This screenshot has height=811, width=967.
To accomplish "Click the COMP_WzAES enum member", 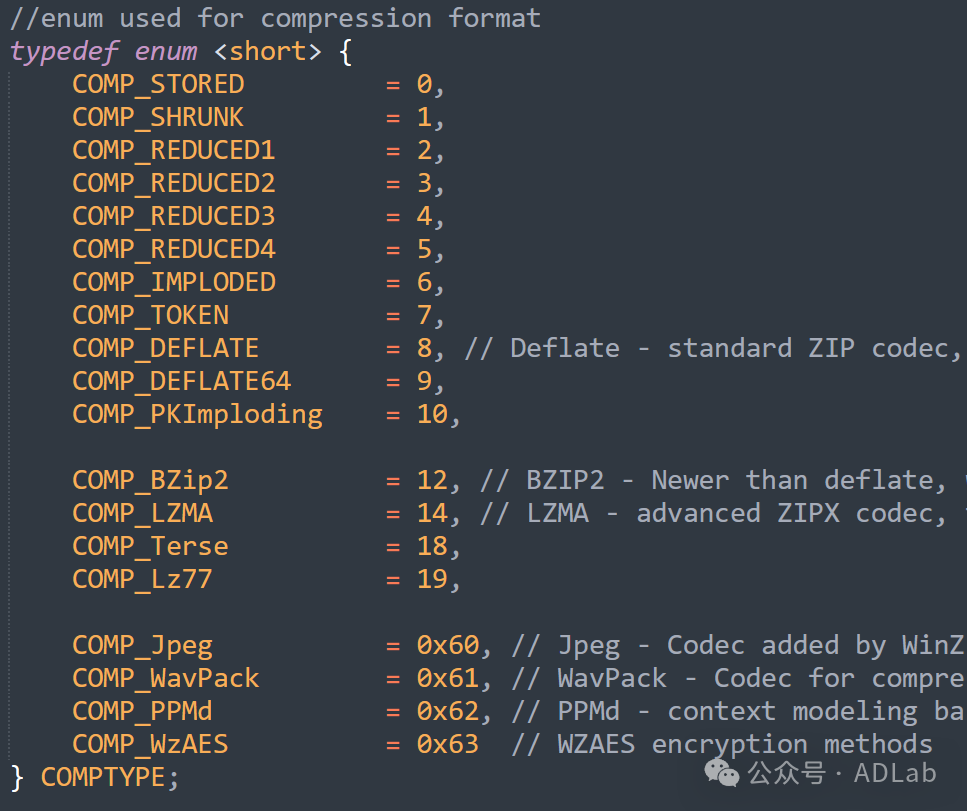I will pyautogui.click(x=150, y=744).
